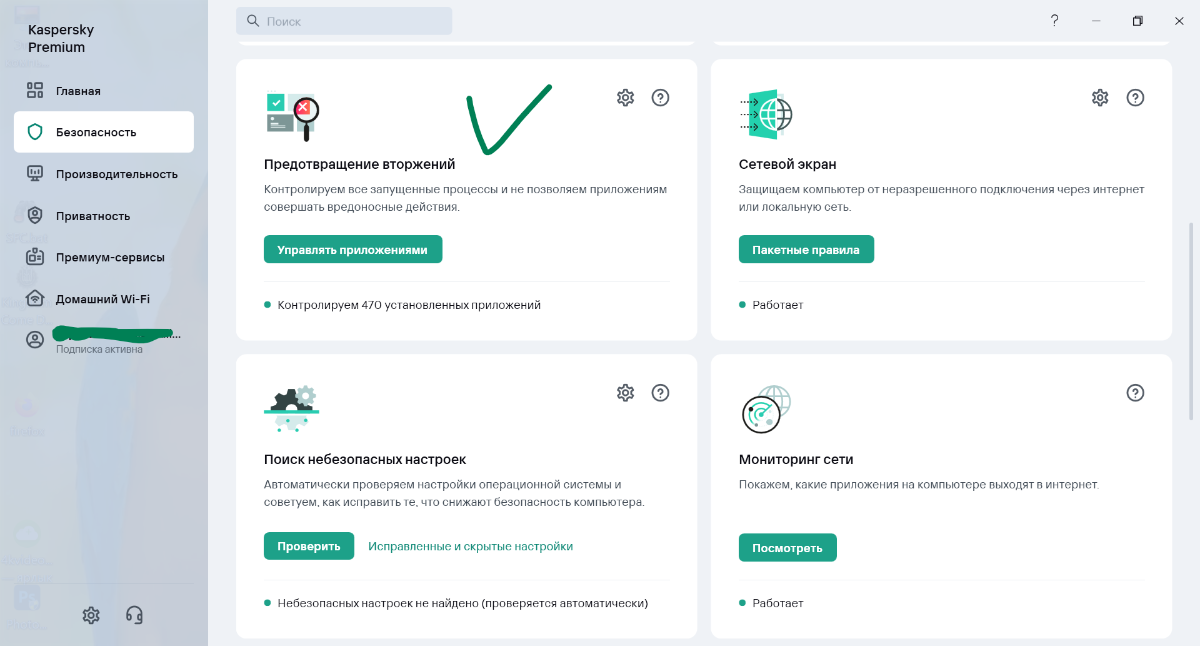The width and height of the screenshot is (1200, 646).
Task: Click the Приватность sidebar icon
Action: (35, 215)
